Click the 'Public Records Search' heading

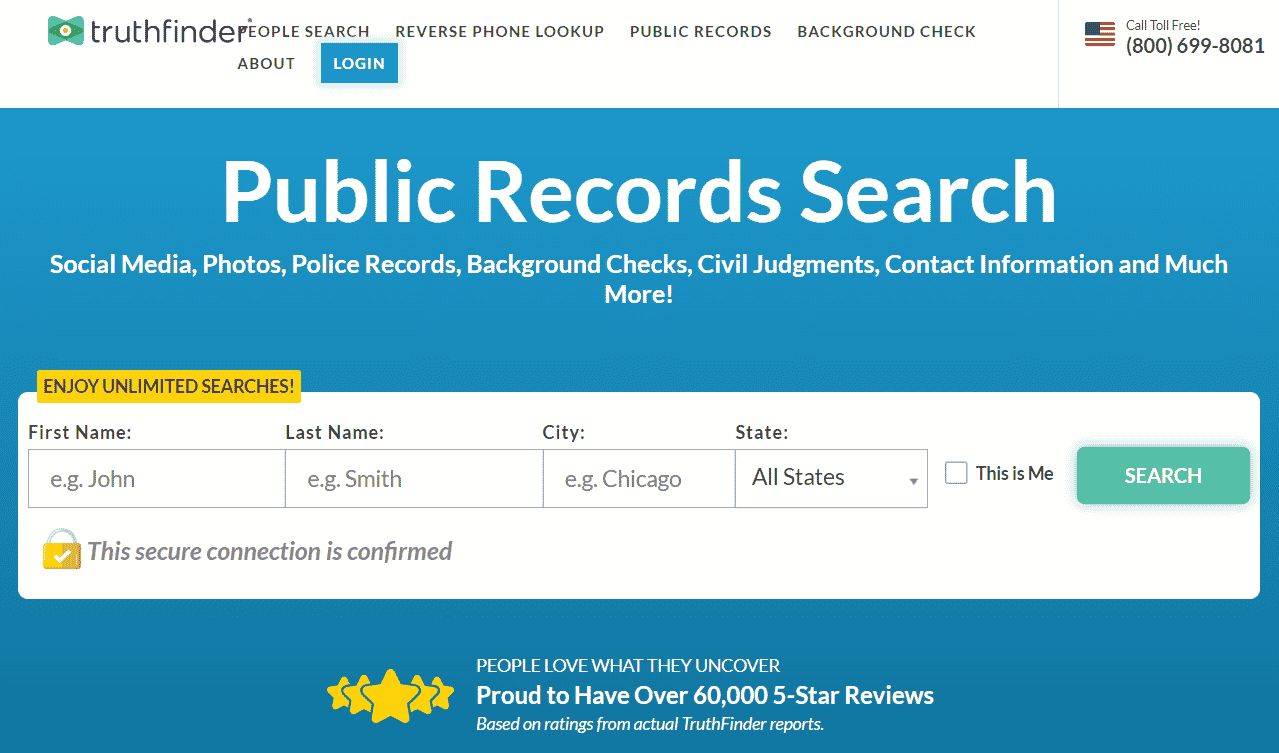639,190
